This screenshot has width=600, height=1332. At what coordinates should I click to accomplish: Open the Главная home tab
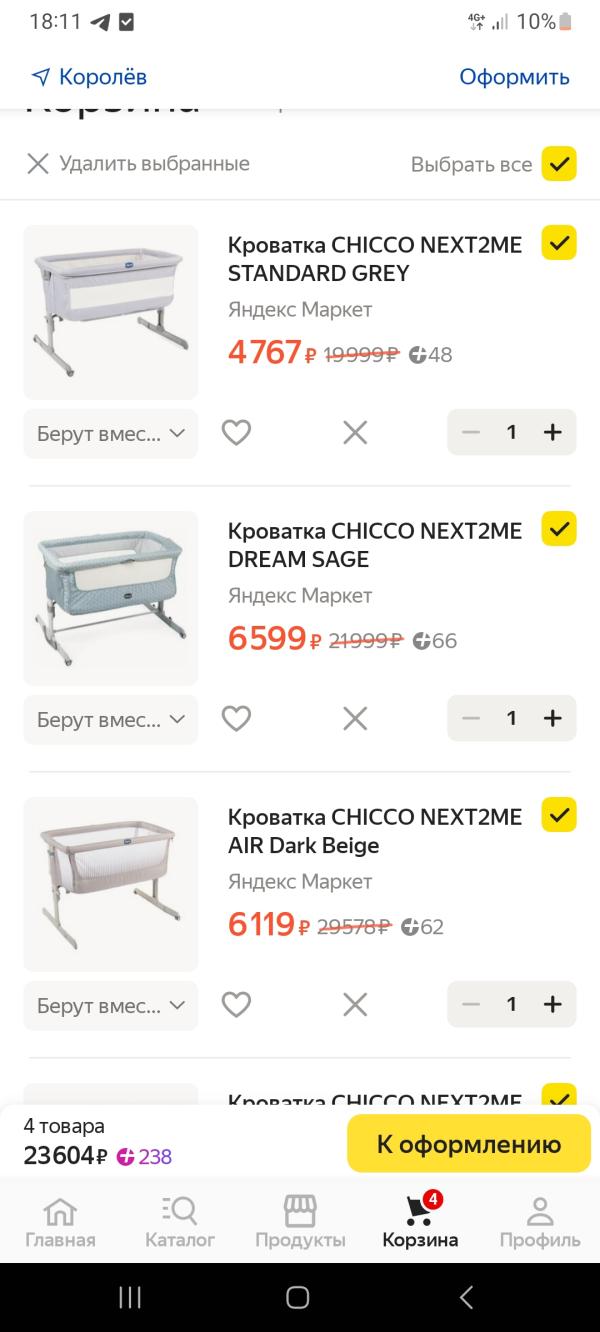click(x=60, y=1221)
